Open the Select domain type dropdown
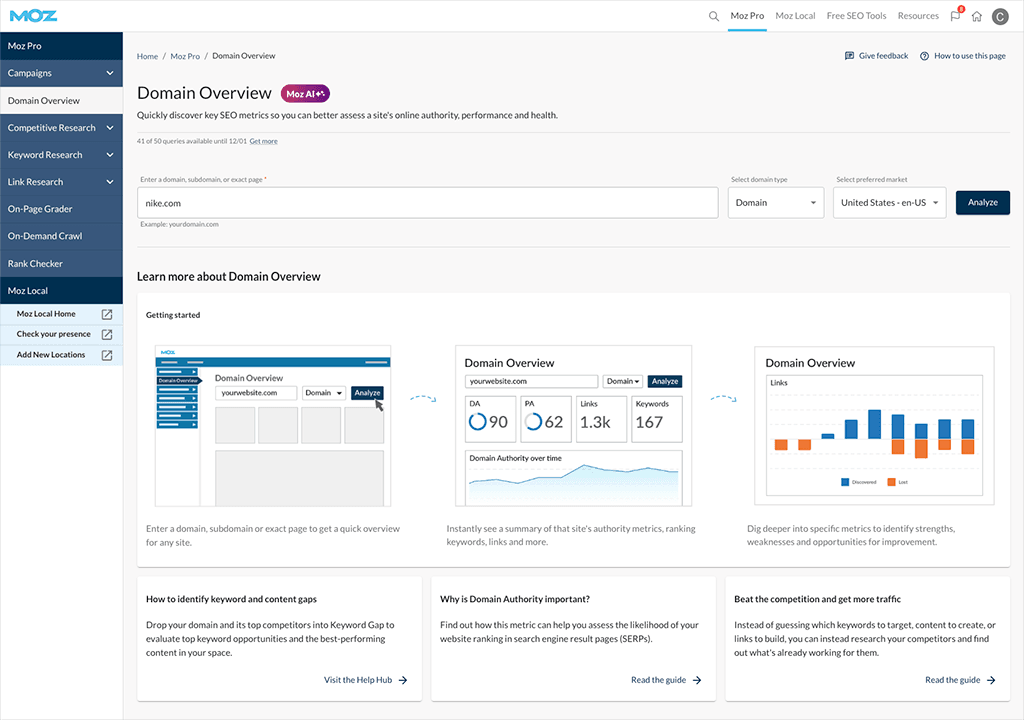The height and width of the screenshot is (720, 1024). pos(776,203)
